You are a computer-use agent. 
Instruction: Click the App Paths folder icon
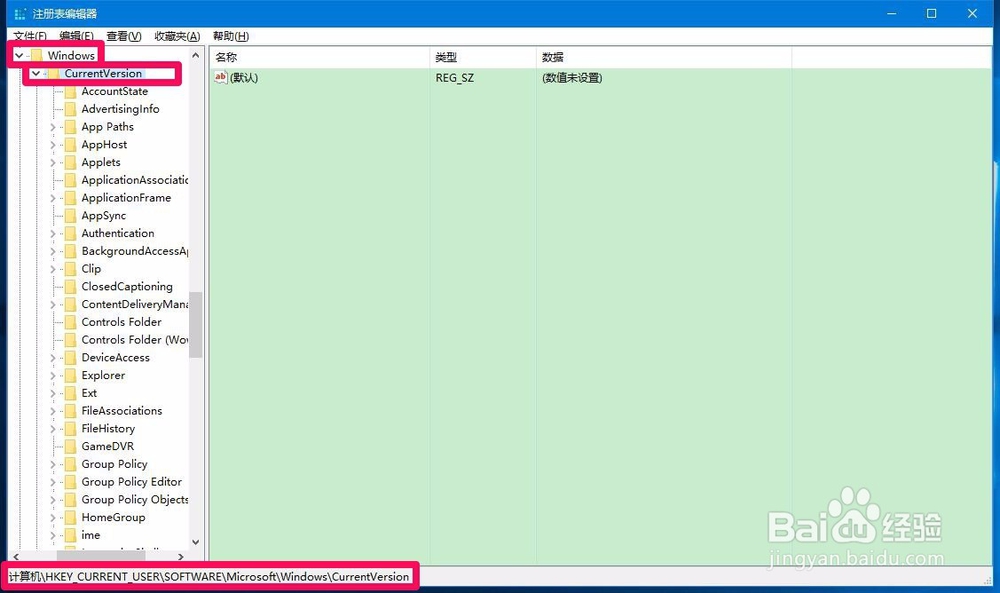click(70, 127)
